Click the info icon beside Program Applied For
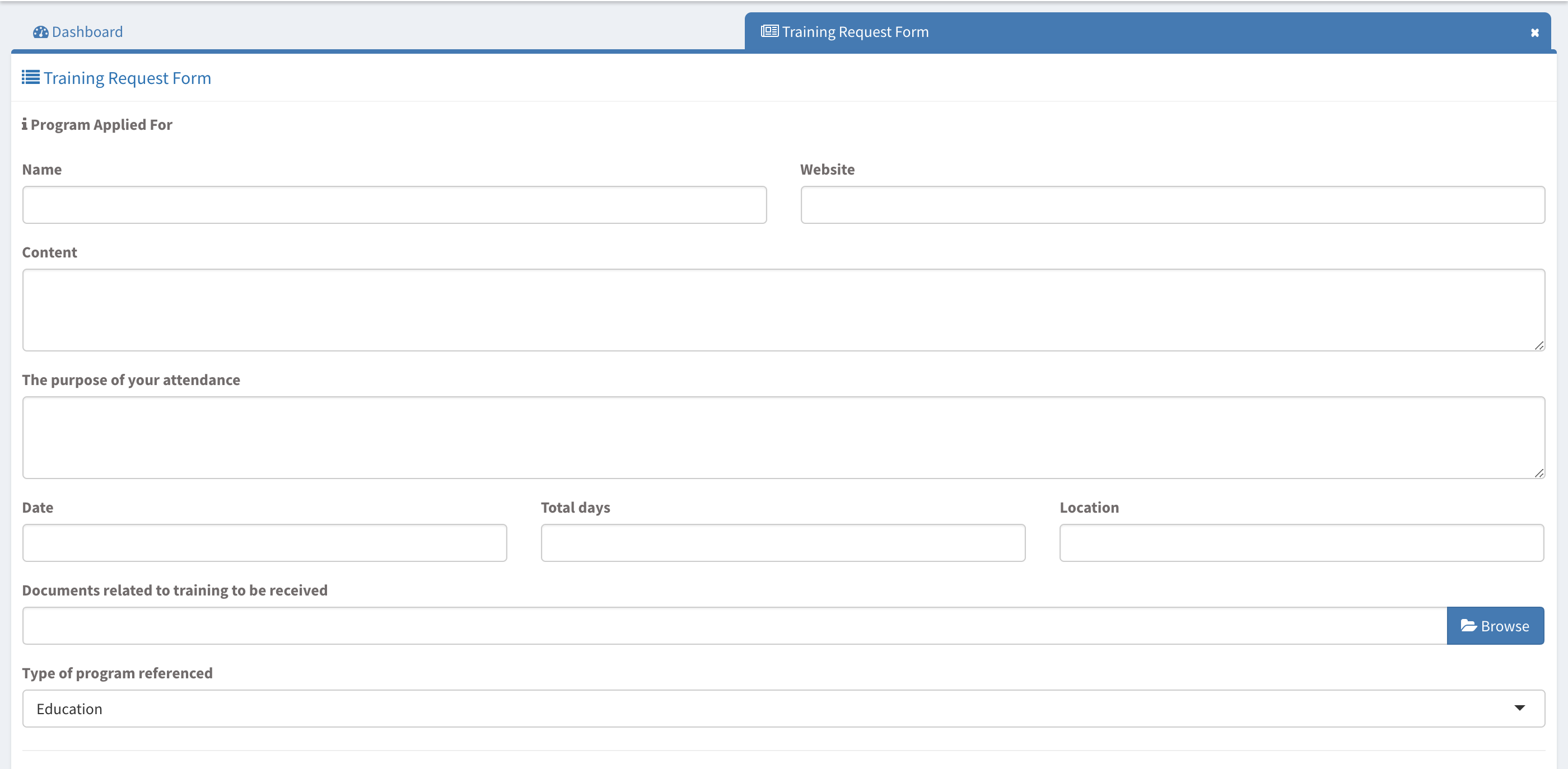Image resolution: width=1568 pixels, height=769 pixels. (24, 124)
